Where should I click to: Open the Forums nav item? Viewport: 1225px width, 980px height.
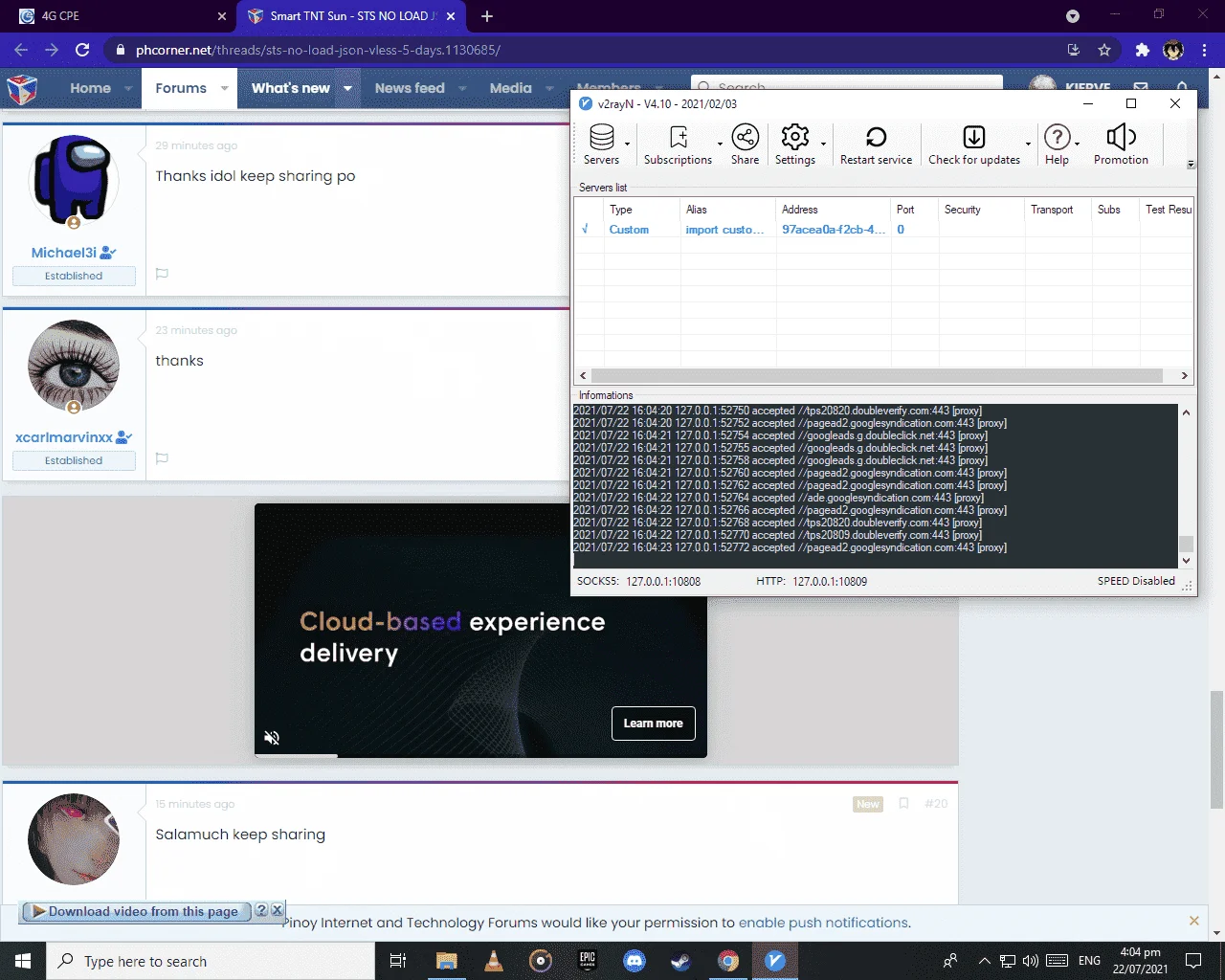tap(181, 88)
